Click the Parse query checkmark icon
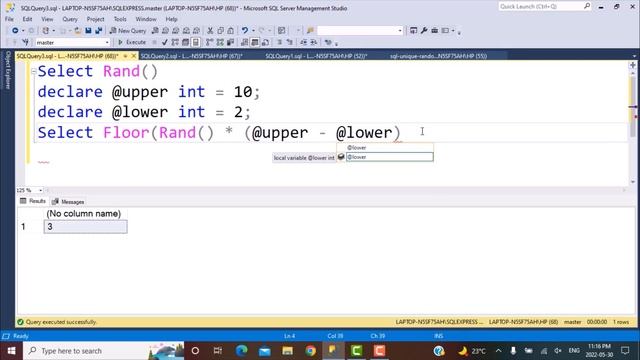This screenshot has height=360, width=640. (164, 42)
